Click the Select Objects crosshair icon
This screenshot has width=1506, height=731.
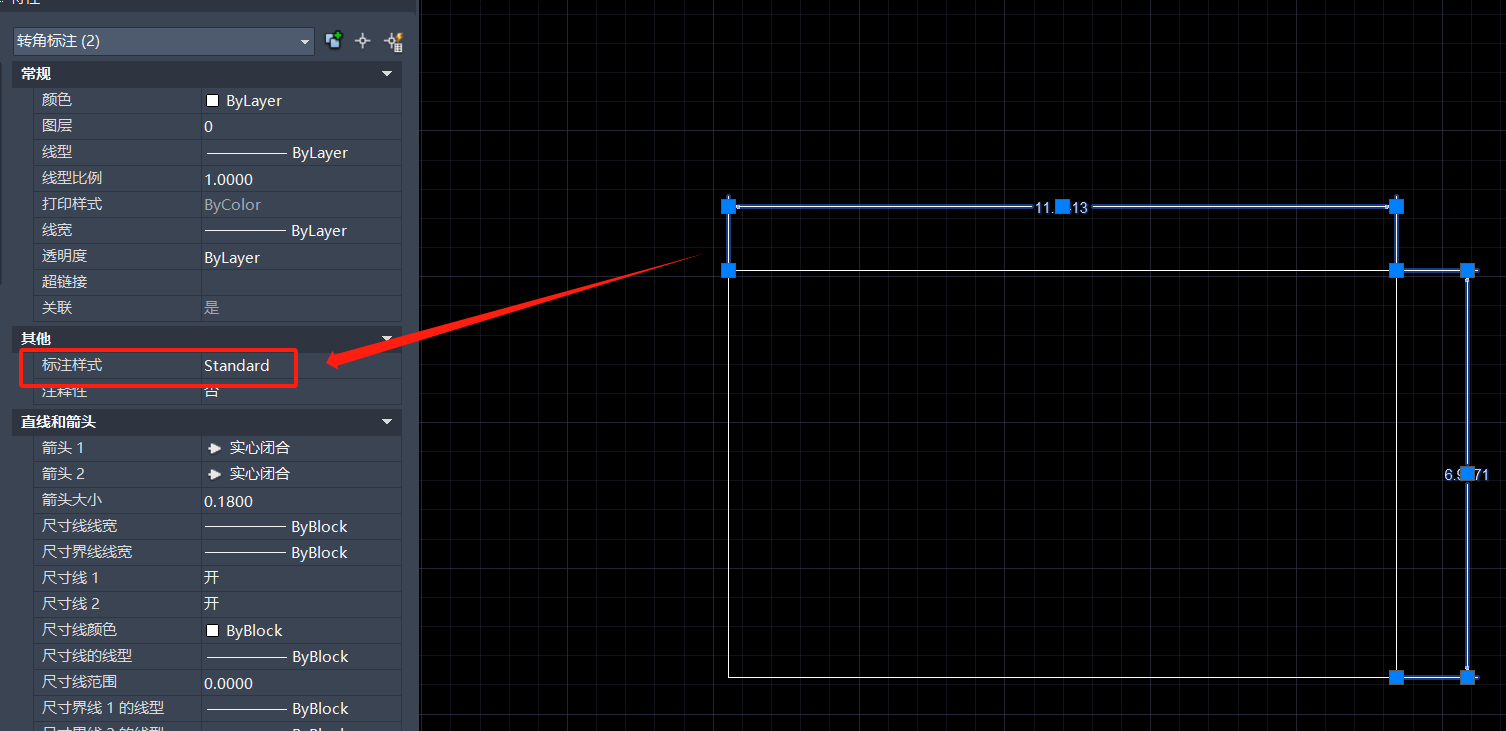[x=363, y=41]
